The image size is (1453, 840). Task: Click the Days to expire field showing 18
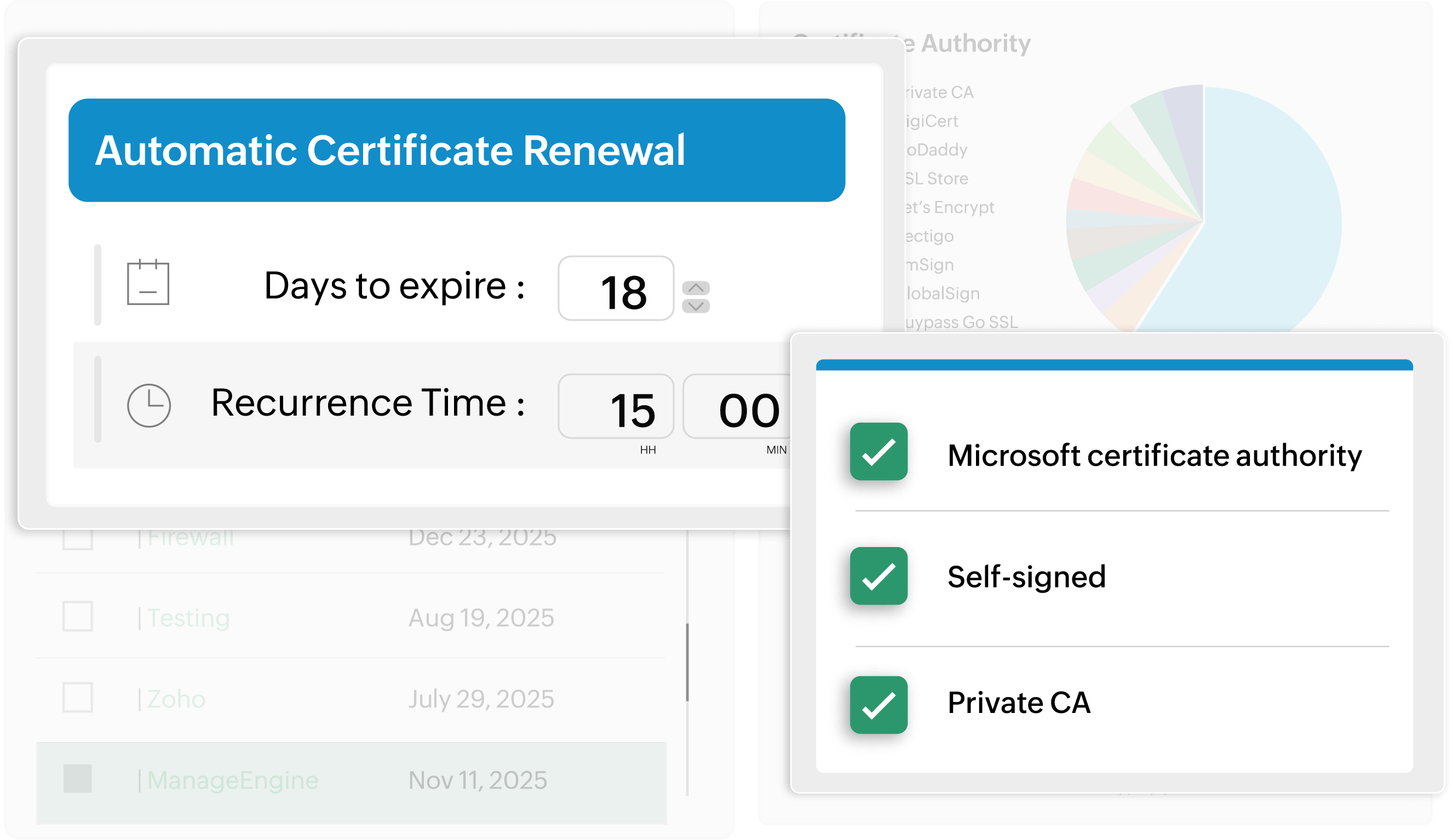pyautogui.click(x=616, y=288)
